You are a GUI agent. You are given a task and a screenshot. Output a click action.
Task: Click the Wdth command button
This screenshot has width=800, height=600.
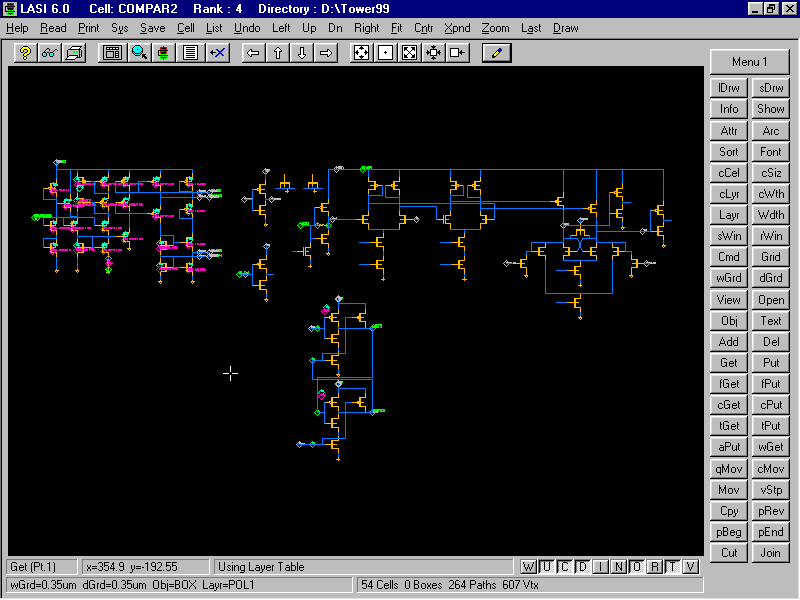[770, 215]
